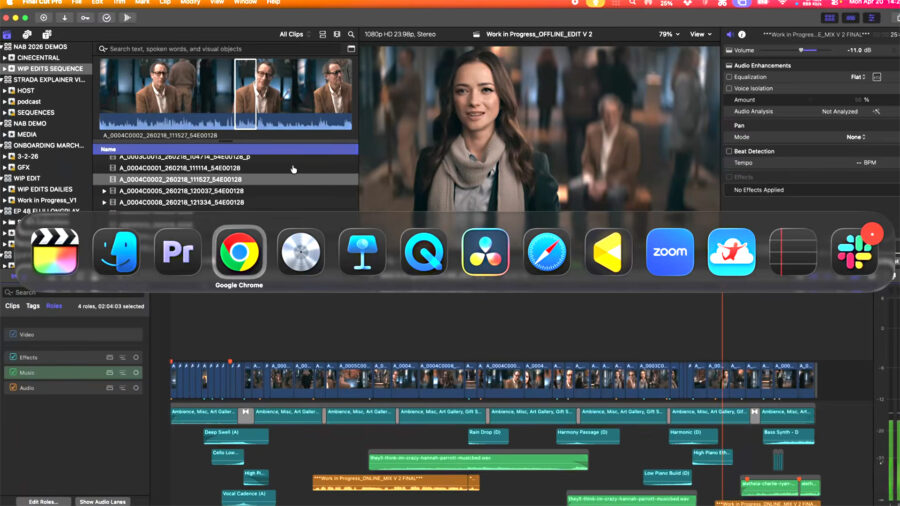Toggle focus circle on the Music role
This screenshot has width=900, height=506.
[x=136, y=372]
